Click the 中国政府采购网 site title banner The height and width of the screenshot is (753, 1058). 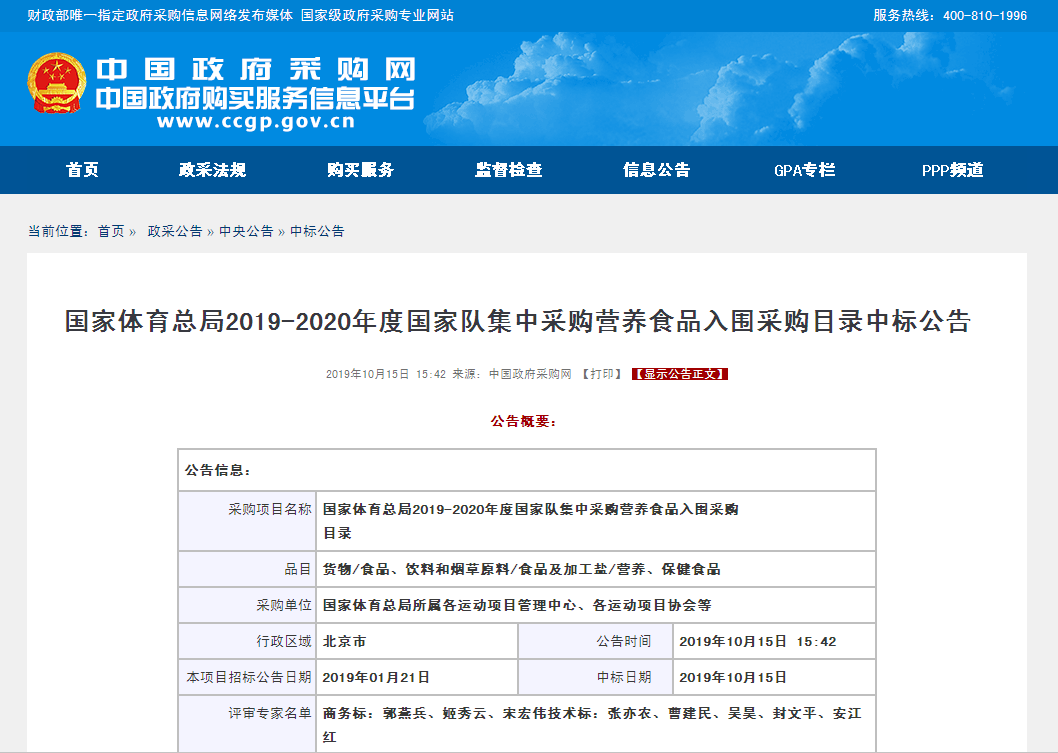tap(255, 69)
